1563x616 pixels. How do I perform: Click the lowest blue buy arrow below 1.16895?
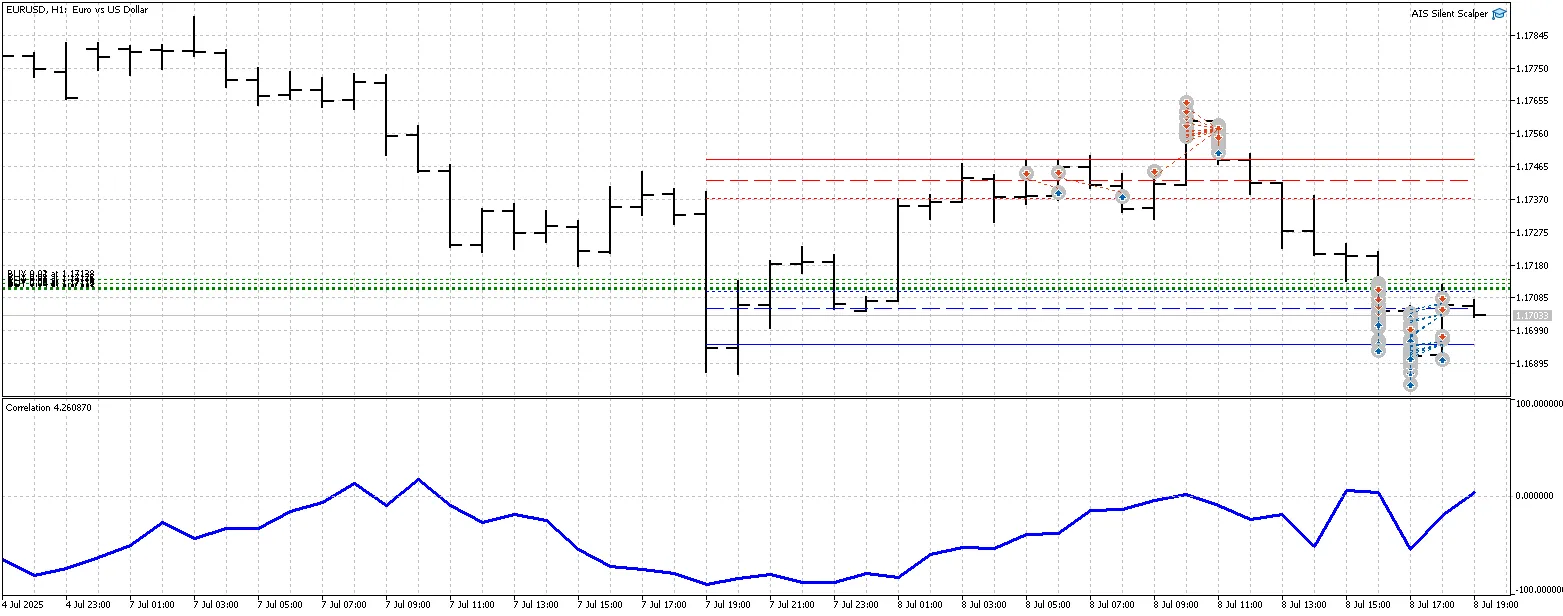click(1410, 384)
